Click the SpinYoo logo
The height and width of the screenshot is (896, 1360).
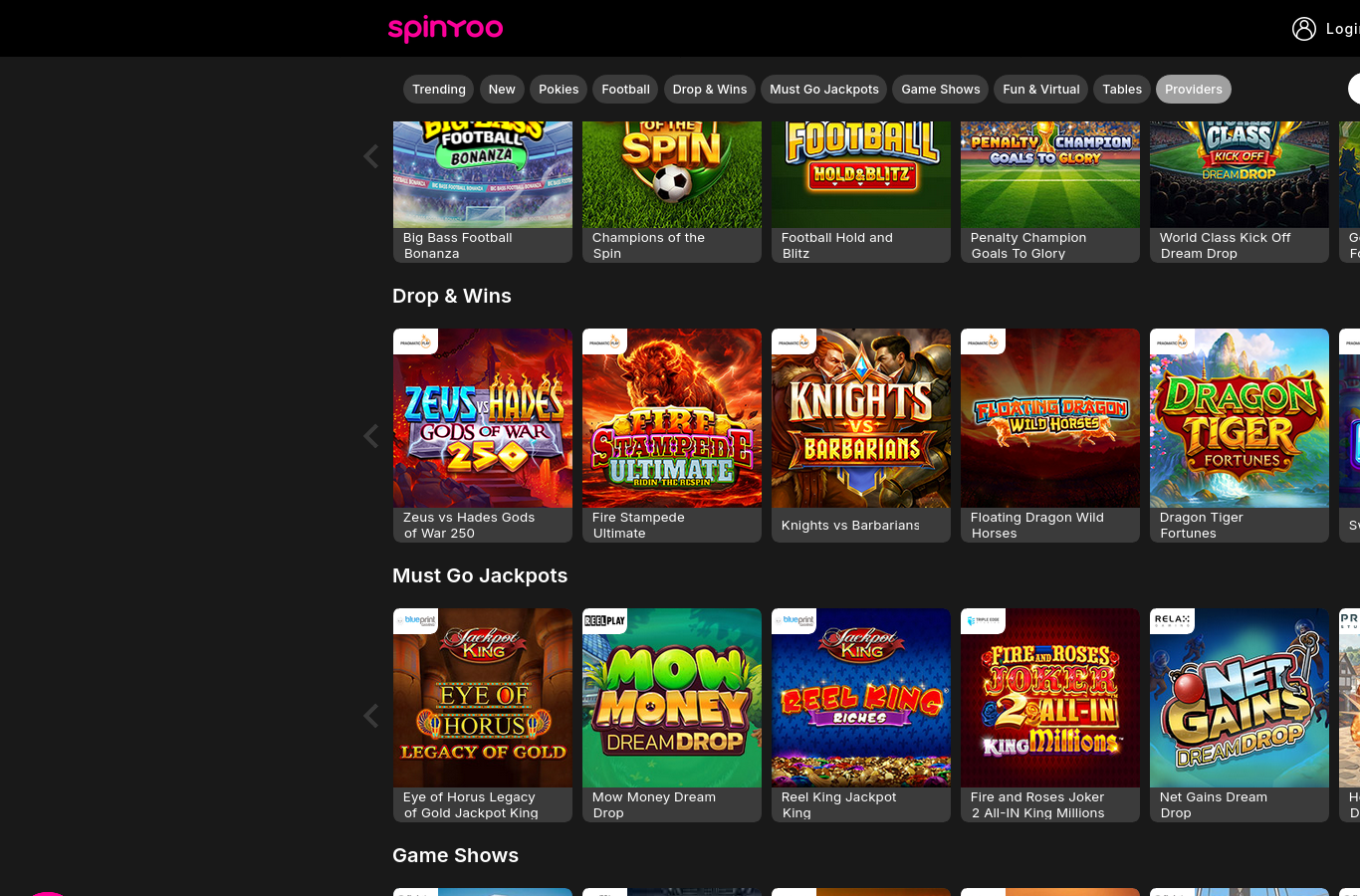click(x=445, y=28)
